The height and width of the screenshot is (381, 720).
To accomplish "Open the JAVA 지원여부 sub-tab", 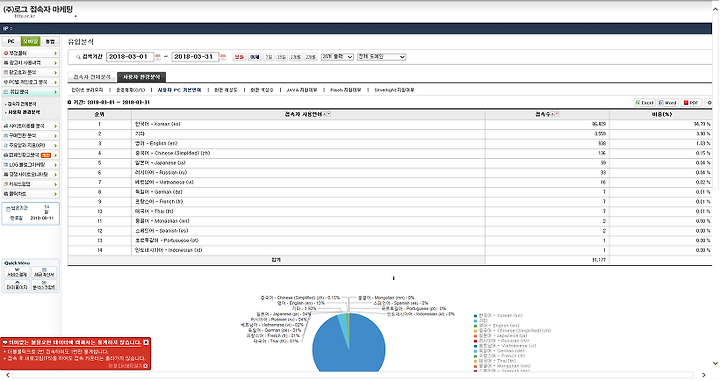I will 302,90.
